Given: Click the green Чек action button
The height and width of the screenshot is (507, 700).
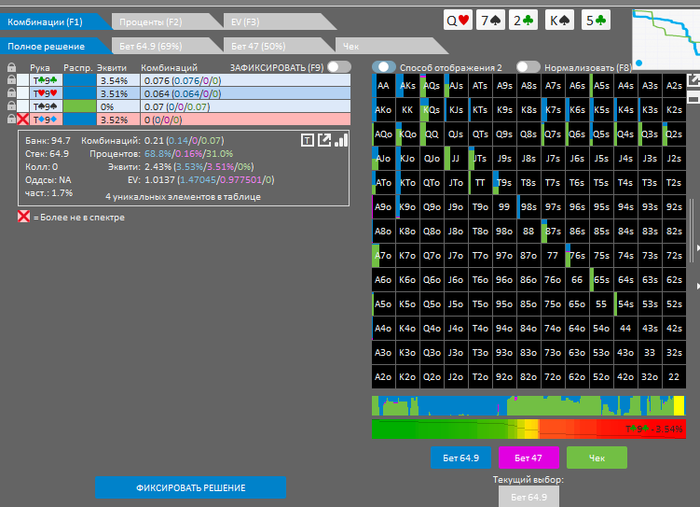Looking at the screenshot, I should point(596,458).
